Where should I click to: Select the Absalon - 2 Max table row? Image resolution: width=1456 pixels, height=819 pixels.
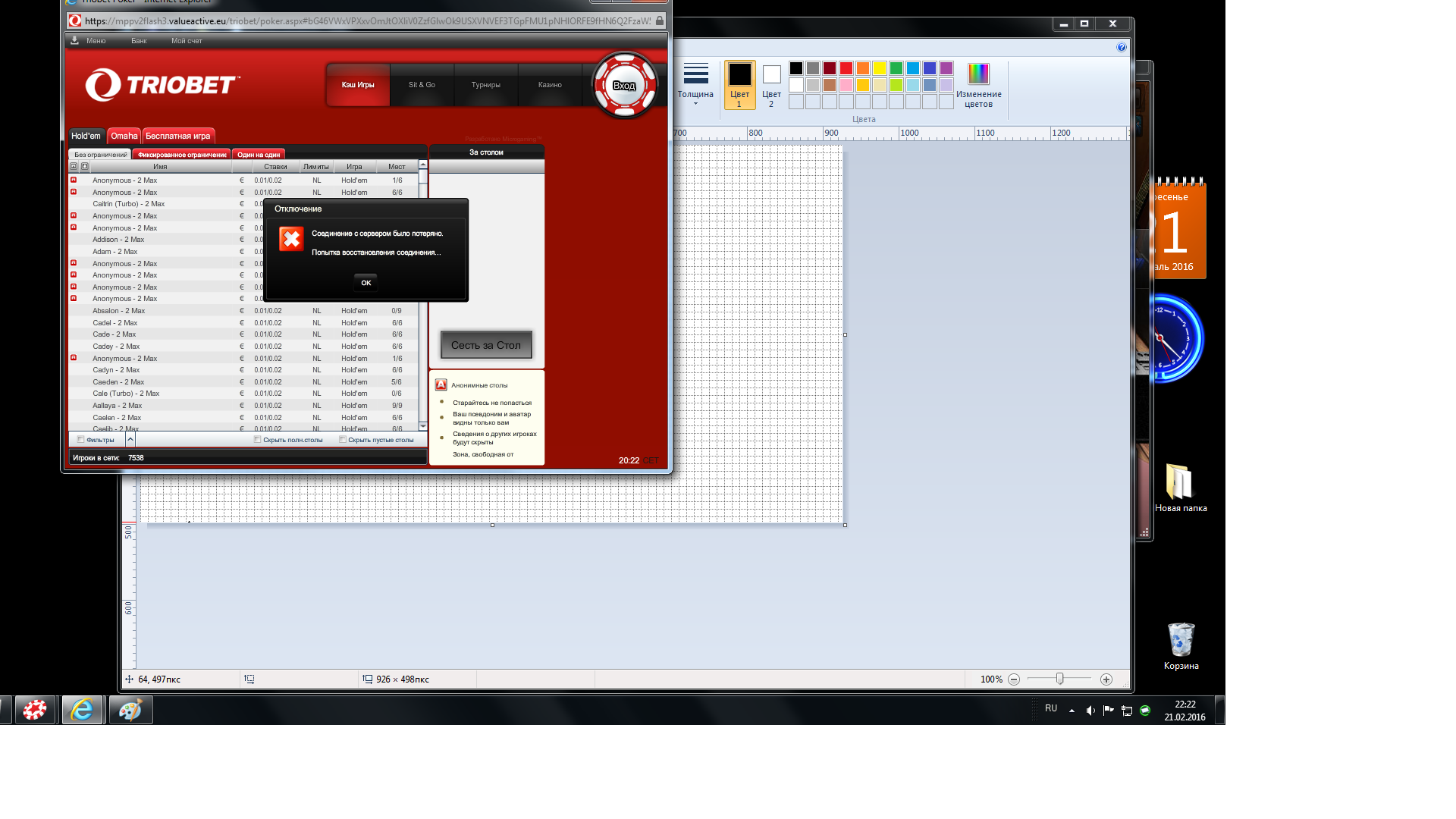pyautogui.click(x=243, y=311)
